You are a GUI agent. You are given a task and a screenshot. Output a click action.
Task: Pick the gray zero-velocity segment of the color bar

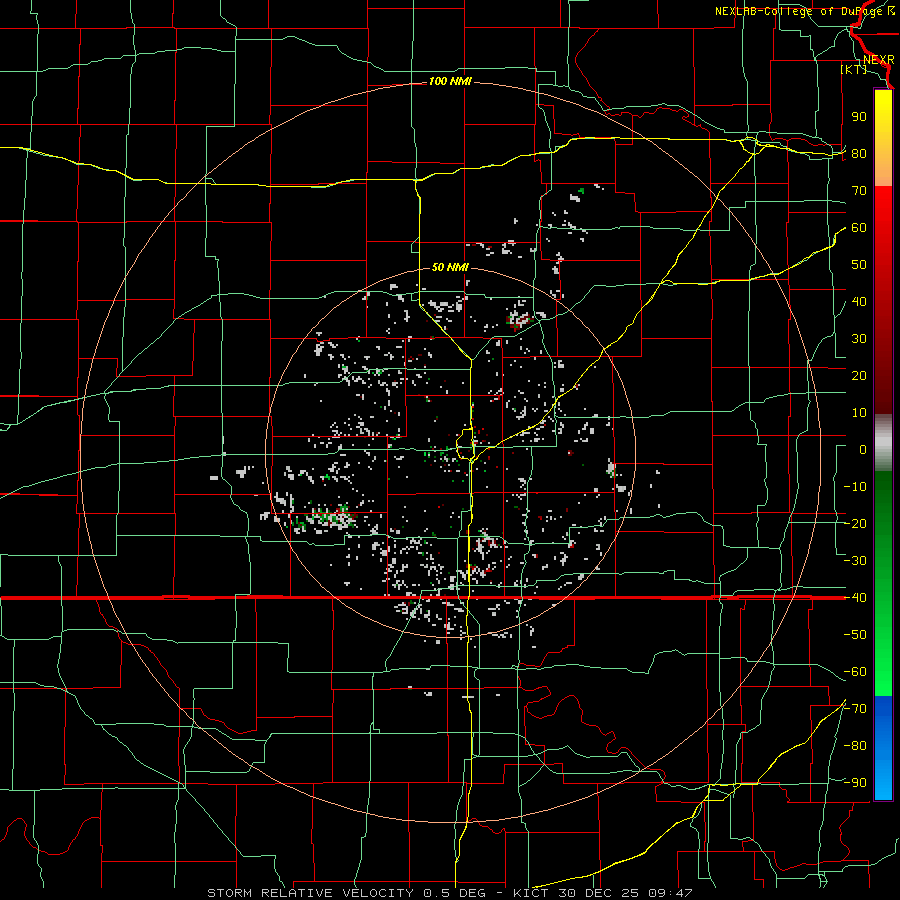pyautogui.click(x=883, y=443)
